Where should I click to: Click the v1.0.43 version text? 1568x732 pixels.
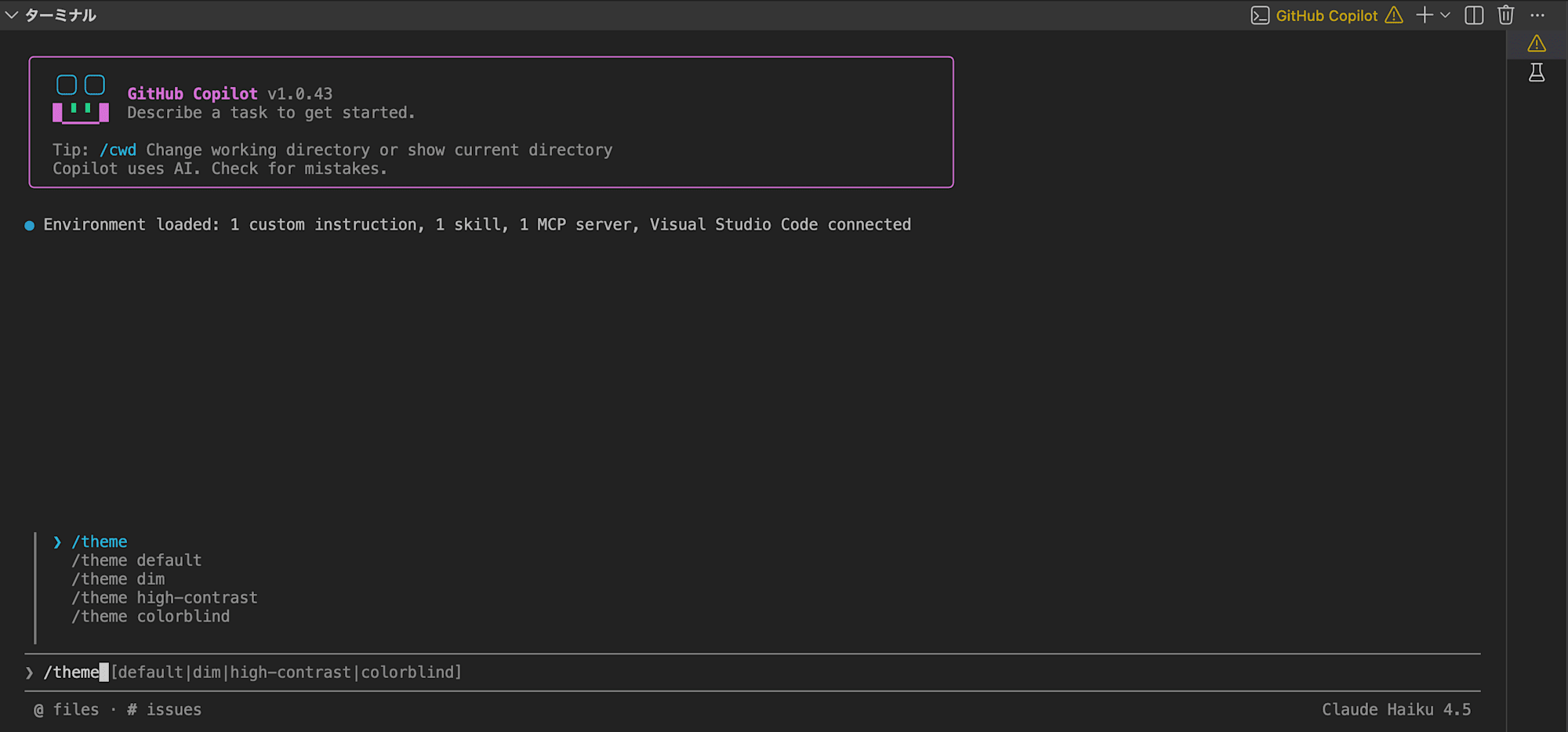pyautogui.click(x=299, y=94)
